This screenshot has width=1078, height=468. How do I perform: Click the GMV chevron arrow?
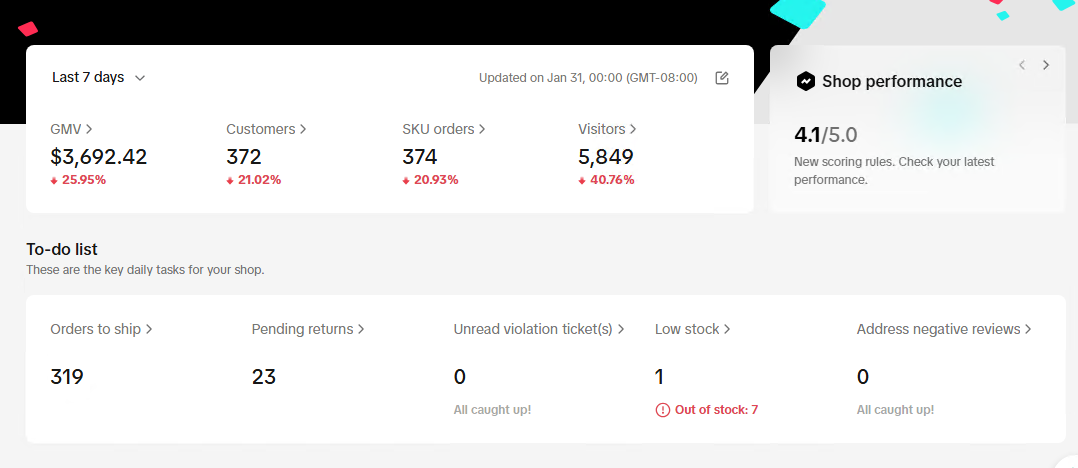coord(89,129)
